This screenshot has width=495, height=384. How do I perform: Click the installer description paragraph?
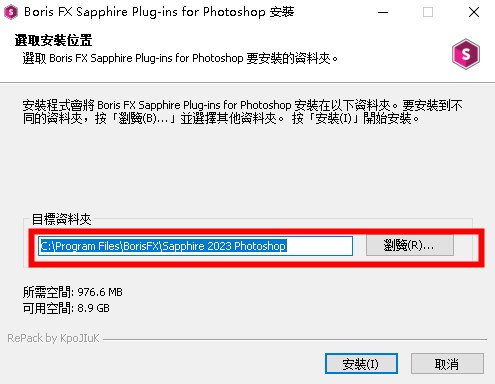pos(242,111)
